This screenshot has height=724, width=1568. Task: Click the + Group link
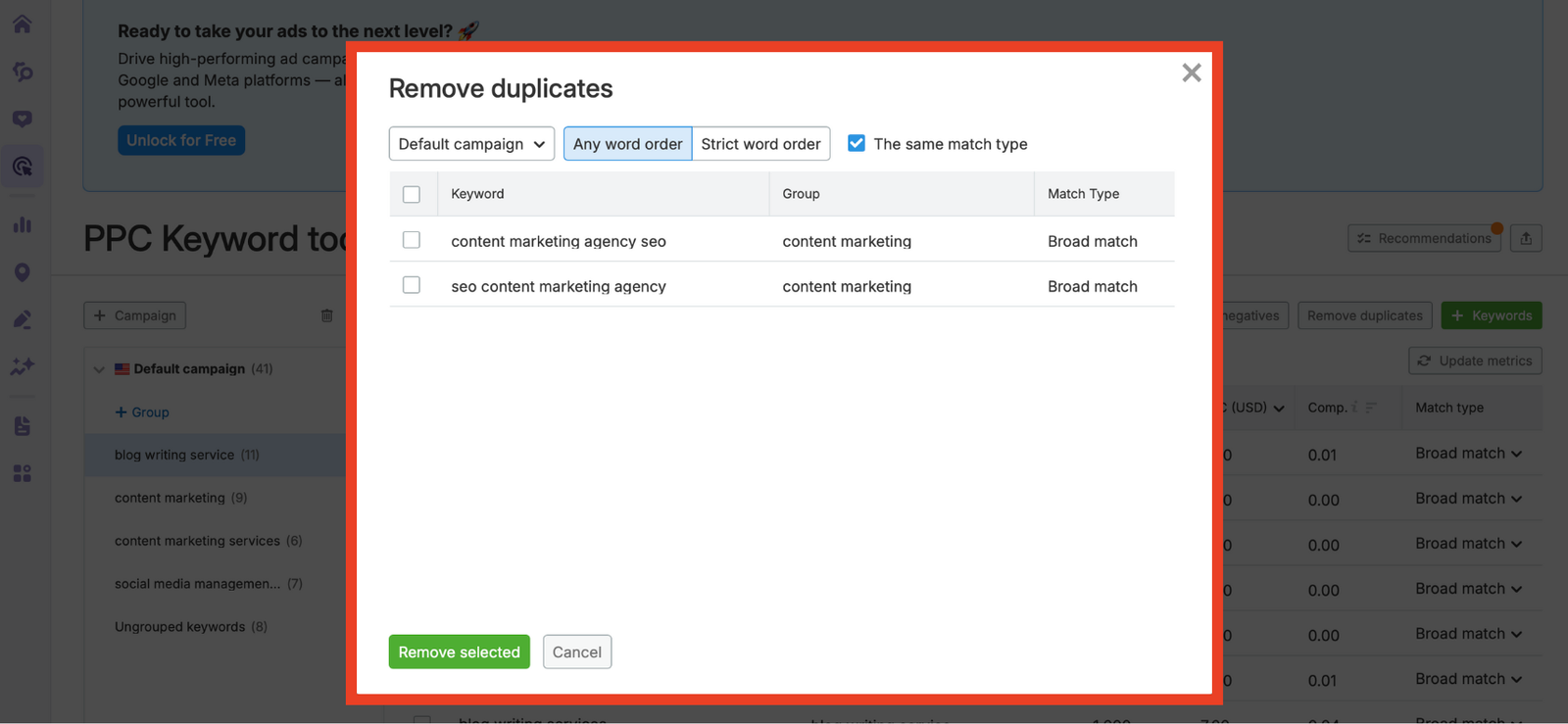tap(142, 412)
